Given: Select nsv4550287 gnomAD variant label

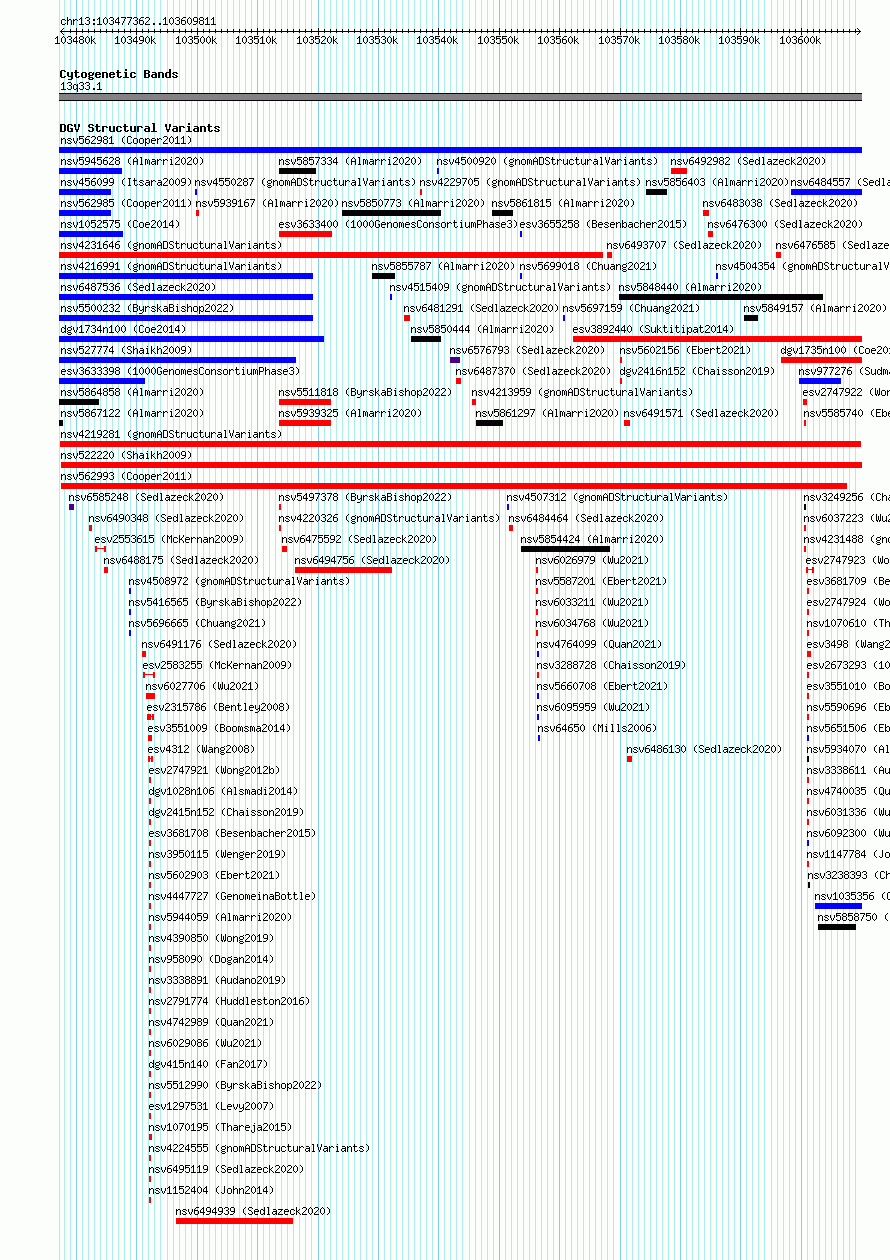Looking at the screenshot, I should 305,182.
